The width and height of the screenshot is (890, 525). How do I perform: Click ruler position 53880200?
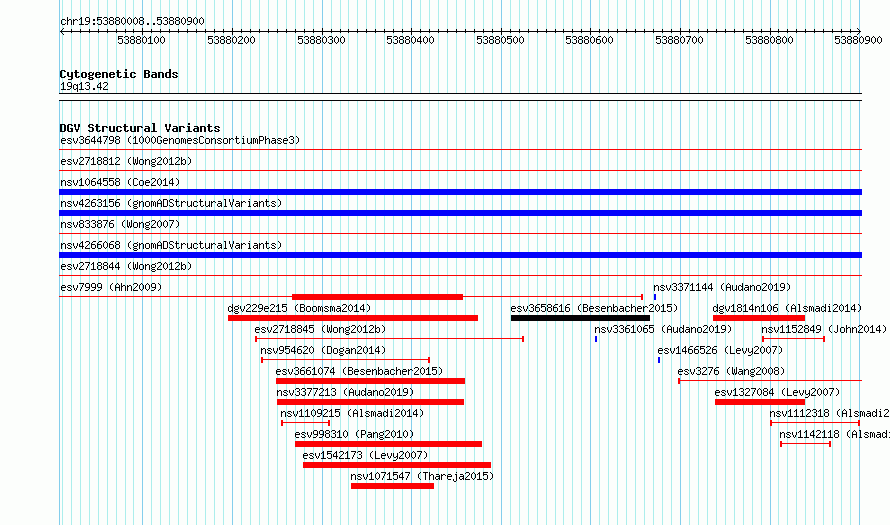click(232, 40)
